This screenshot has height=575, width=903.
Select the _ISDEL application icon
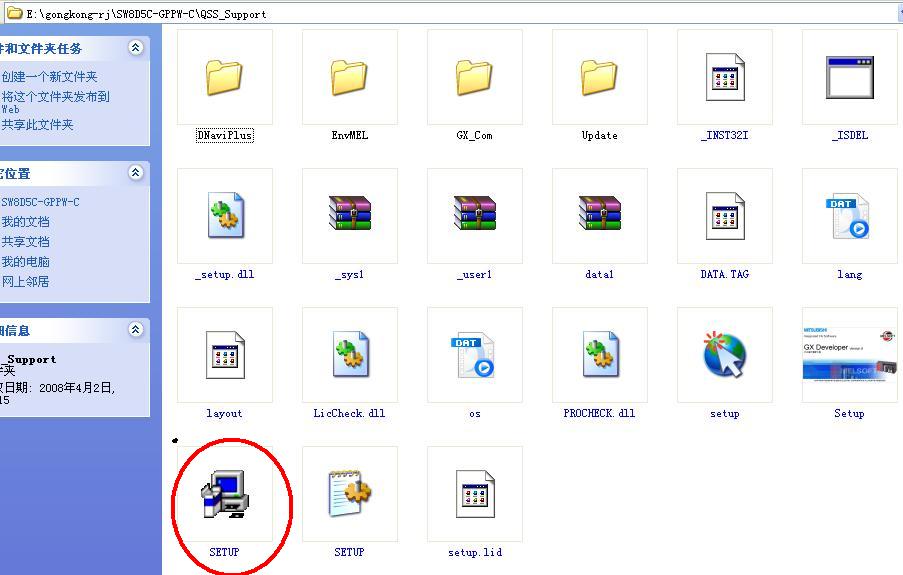click(x=849, y=78)
